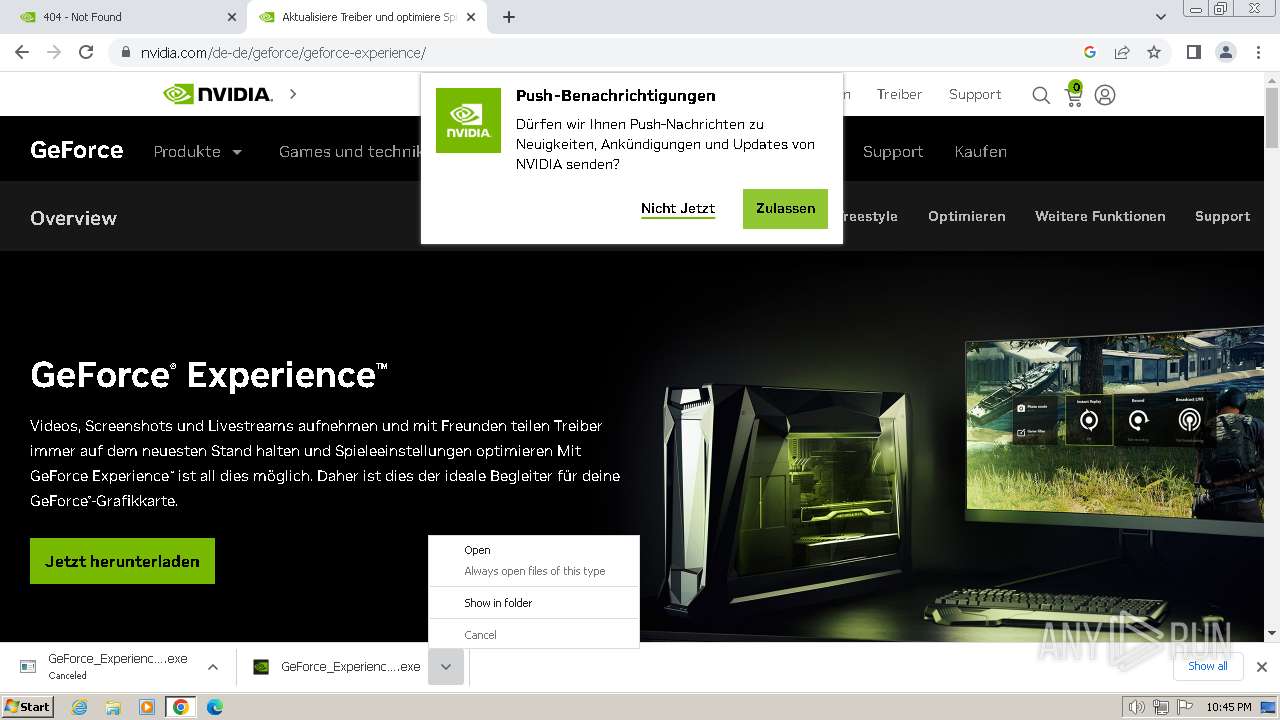Screen dimensions: 1280x720
Task: Click Zulassen to allow notifications
Action: click(x=785, y=208)
